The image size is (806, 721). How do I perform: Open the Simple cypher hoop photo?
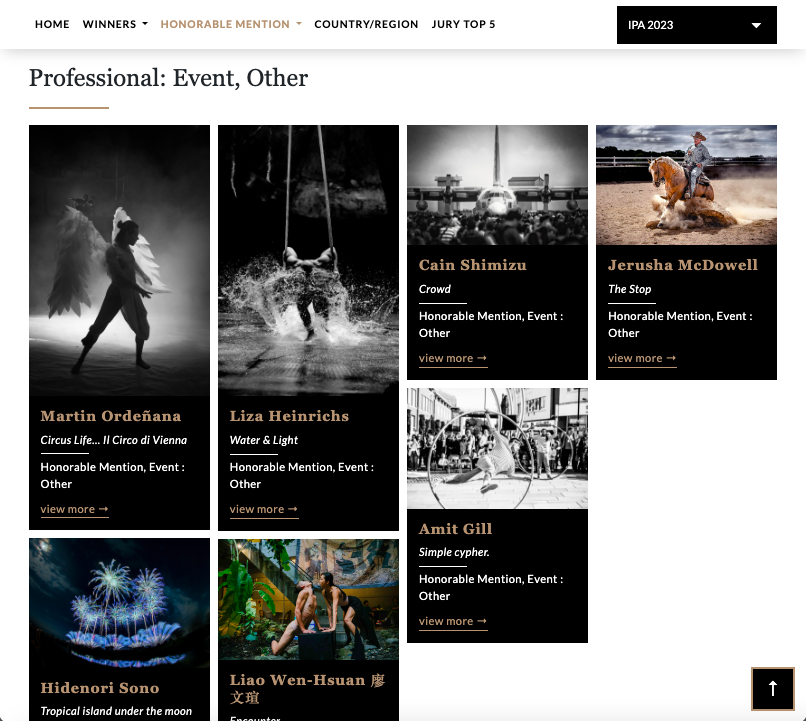pos(497,449)
